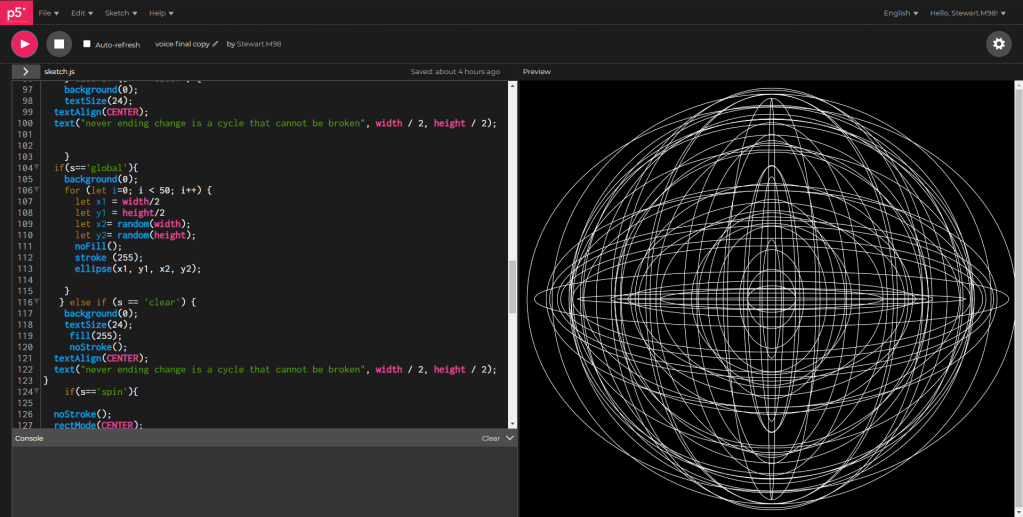Image resolution: width=1023 pixels, height=517 pixels.
Task: Fold the spin block at line 124
Action: 37,391
